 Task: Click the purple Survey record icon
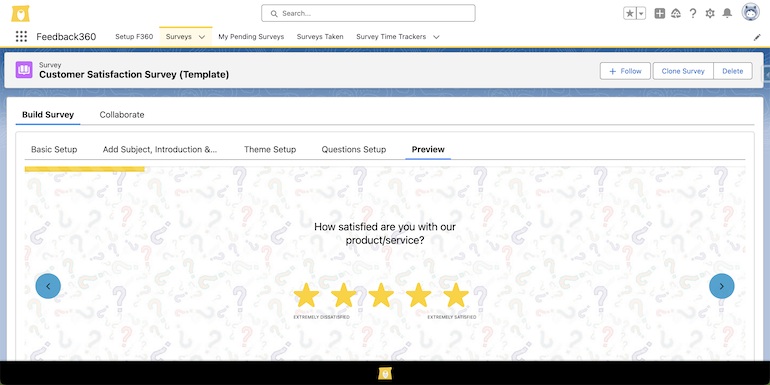[x=24, y=70]
